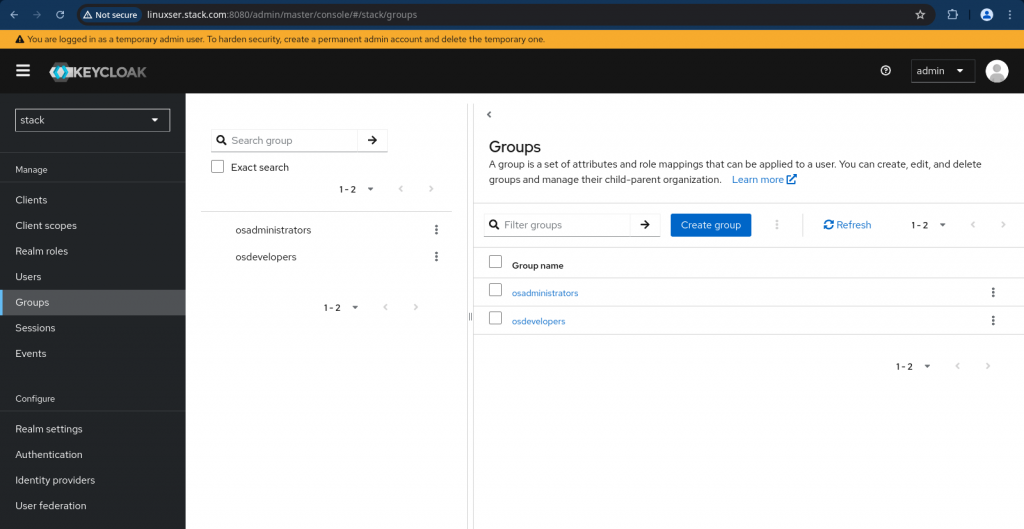Enable the Exact search checkbox
The height and width of the screenshot is (529, 1024).
pos(218,167)
